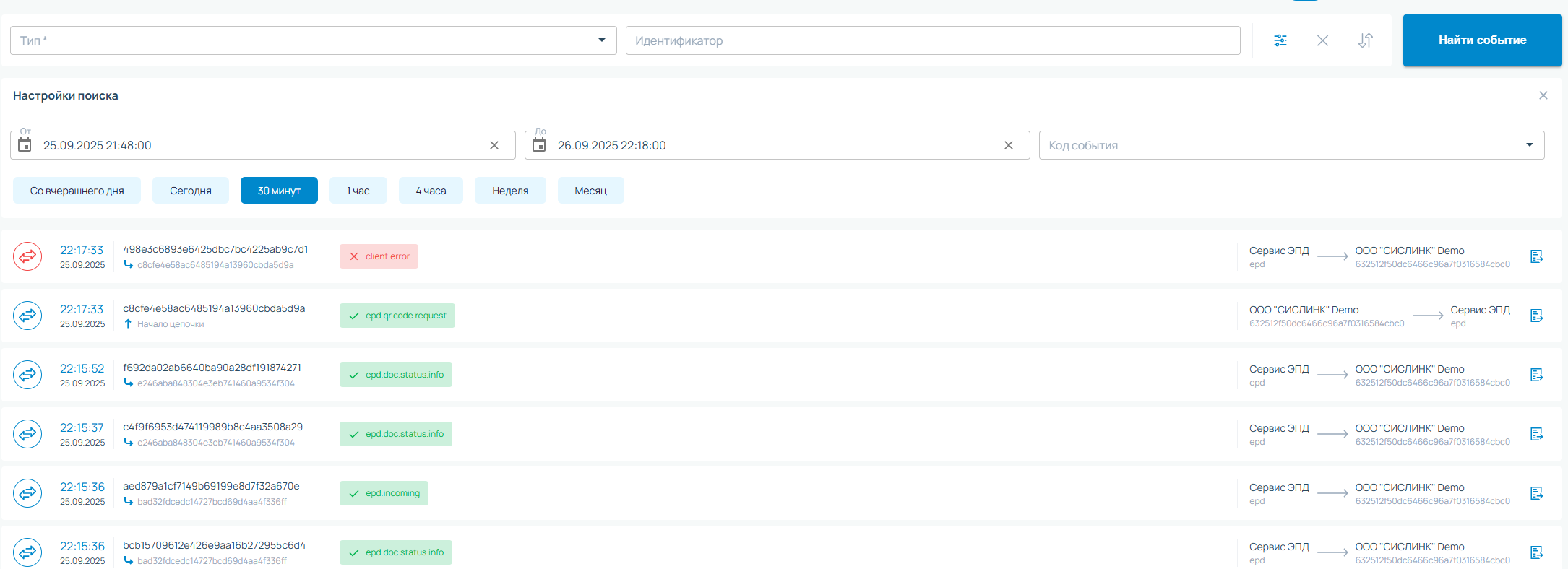Image resolution: width=1568 pixels, height=569 pixels.
Task: Click the exchange icon of the 22:15:37 event
Action: 27,434
